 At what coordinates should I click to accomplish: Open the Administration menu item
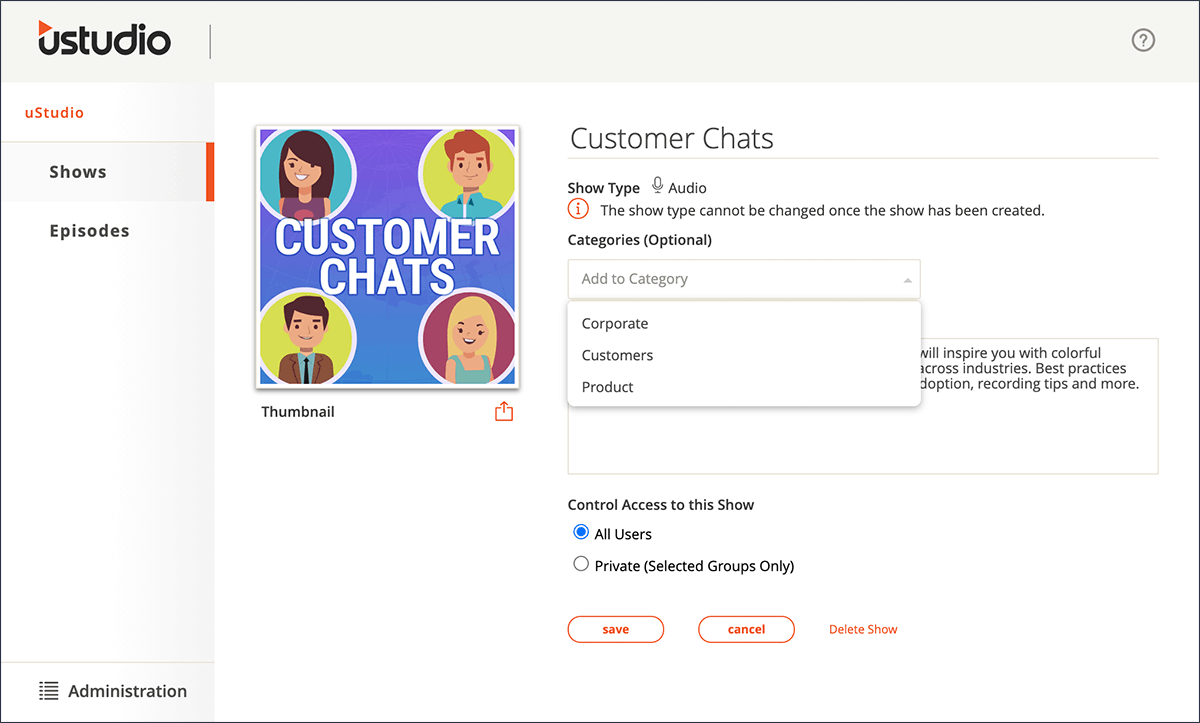click(x=127, y=691)
